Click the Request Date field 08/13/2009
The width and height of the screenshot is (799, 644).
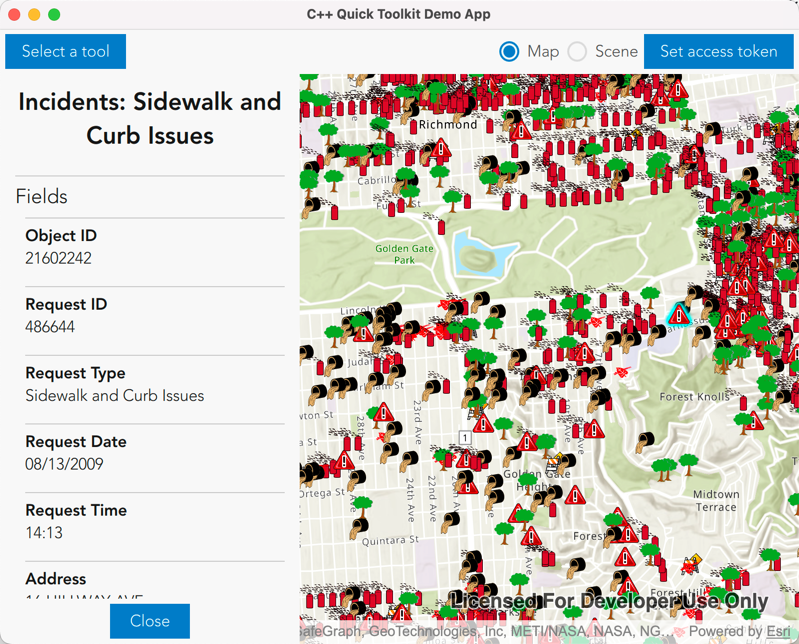pos(64,464)
